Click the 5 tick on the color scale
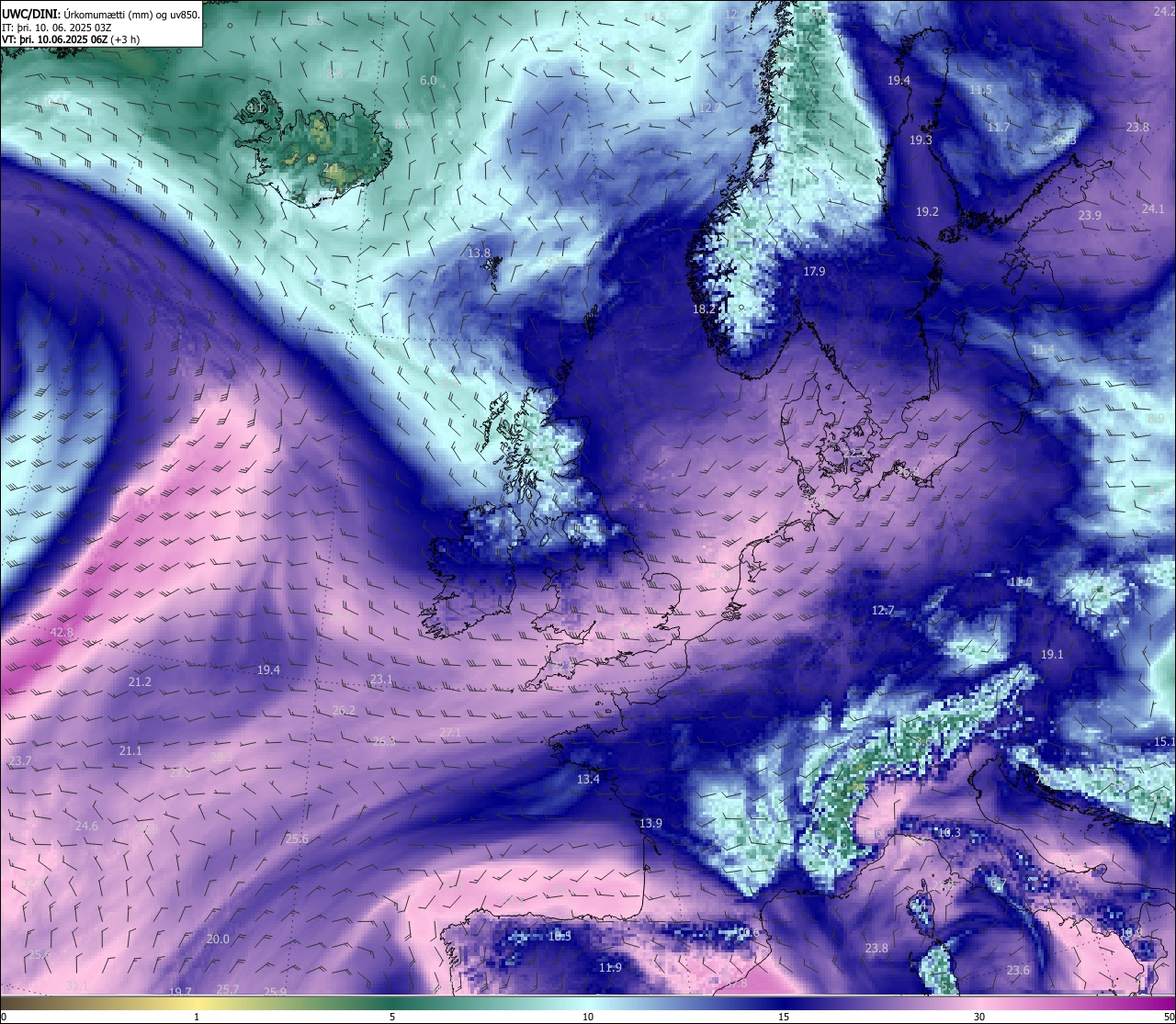 click(392, 1017)
